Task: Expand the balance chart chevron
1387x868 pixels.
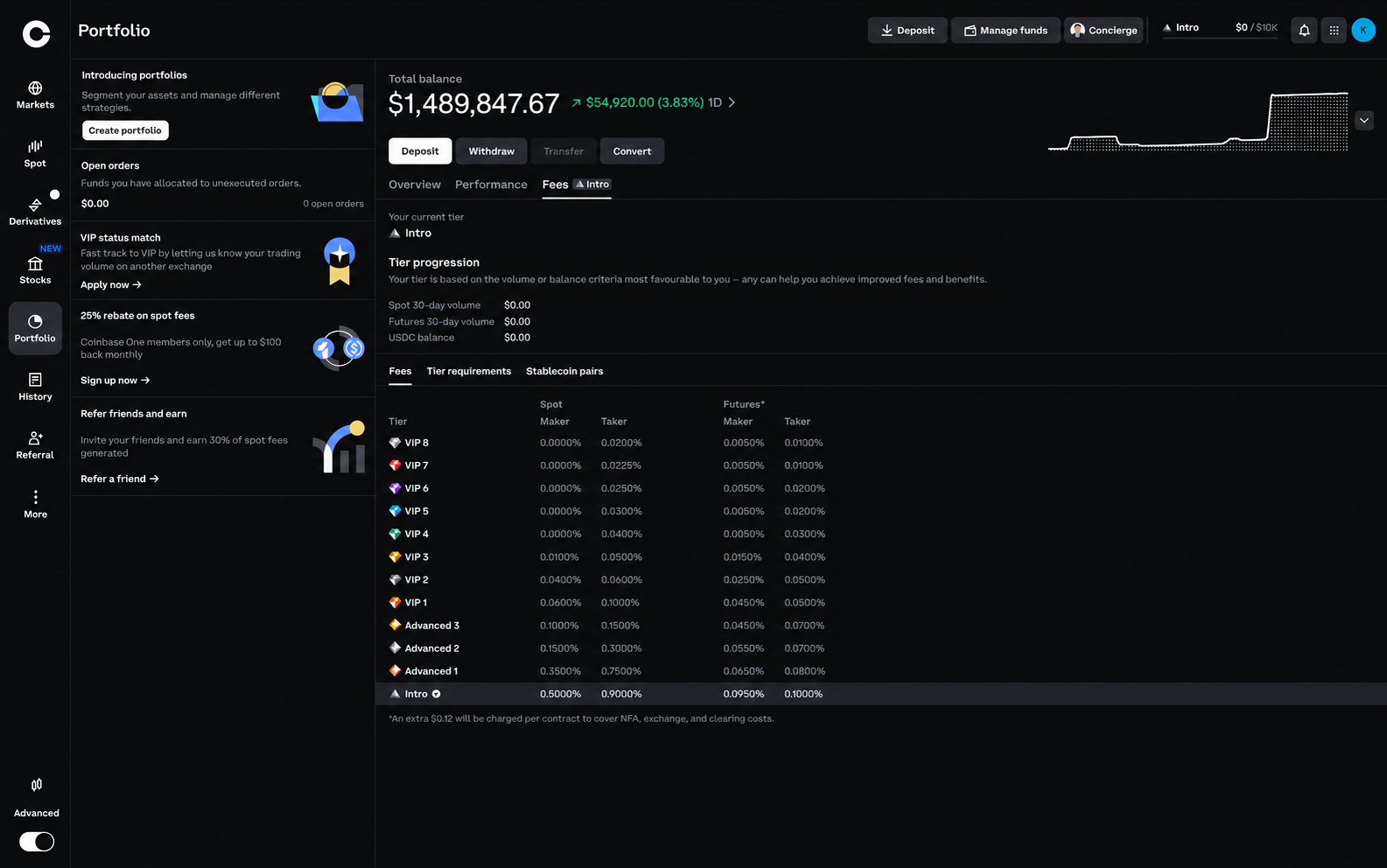Action: (x=1364, y=121)
